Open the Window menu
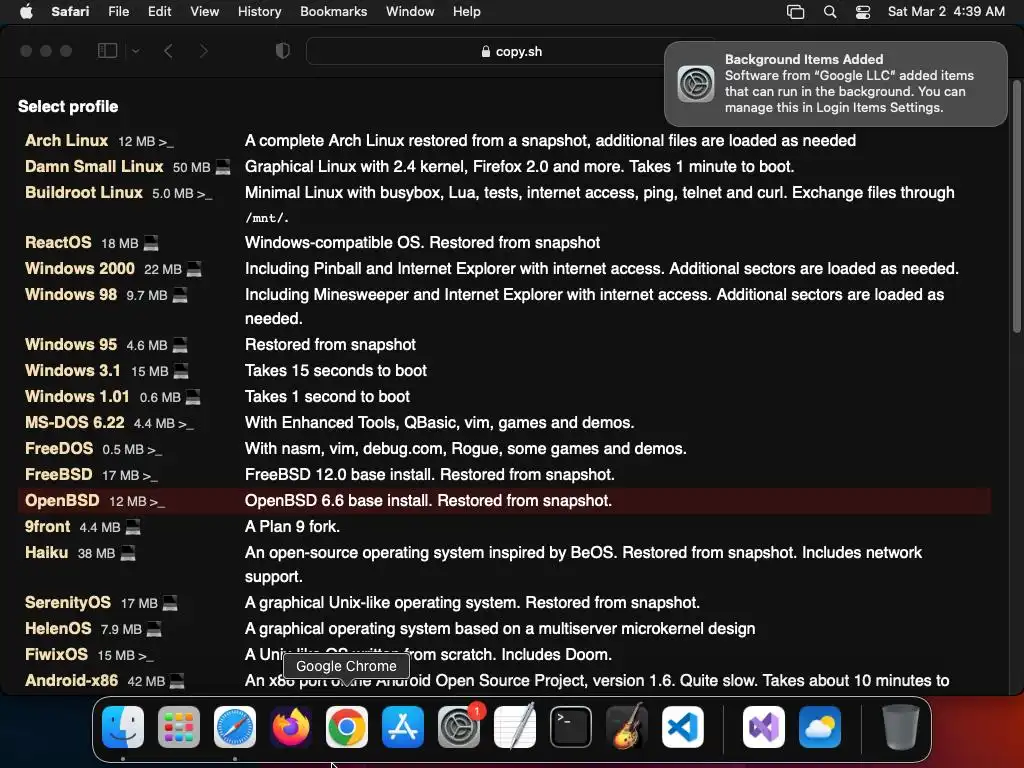 point(409,11)
